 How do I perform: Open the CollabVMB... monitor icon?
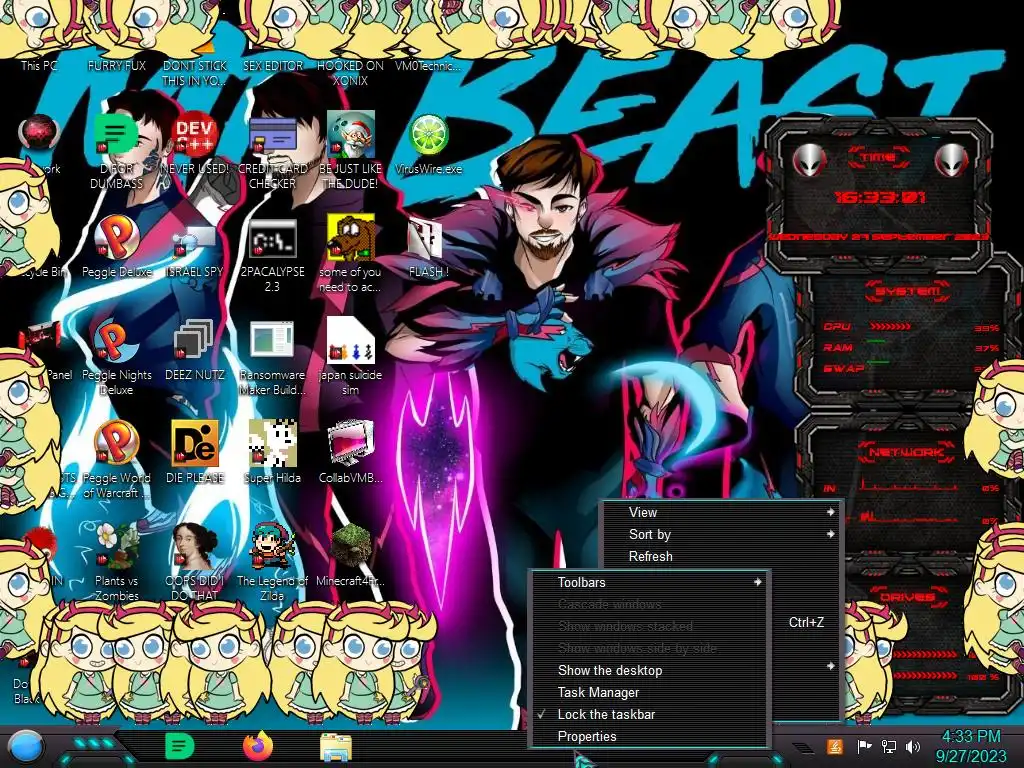click(351, 444)
